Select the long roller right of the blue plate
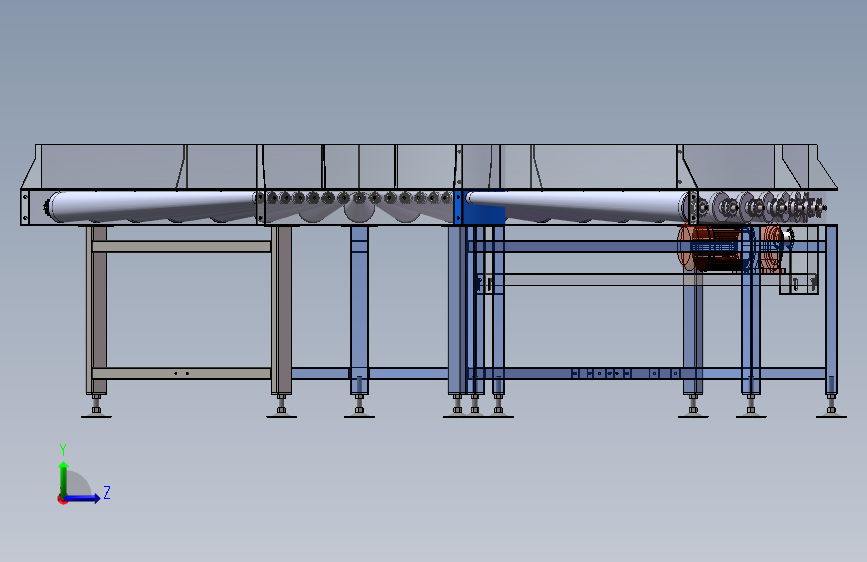 tap(579, 206)
